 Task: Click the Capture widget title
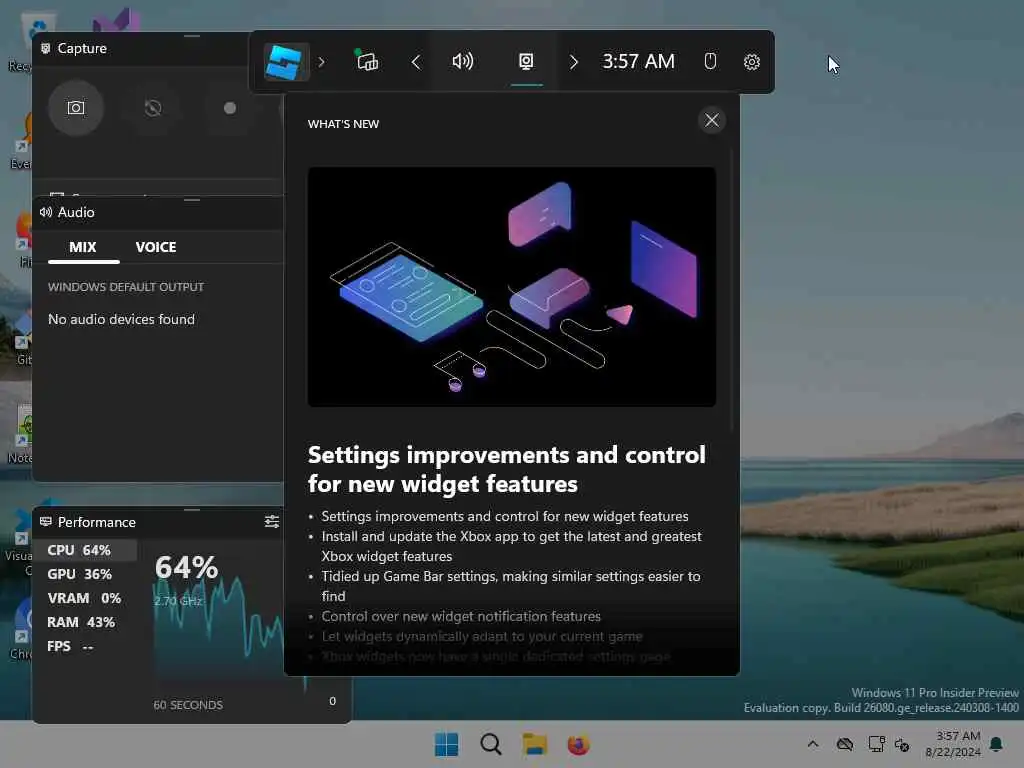coord(82,48)
